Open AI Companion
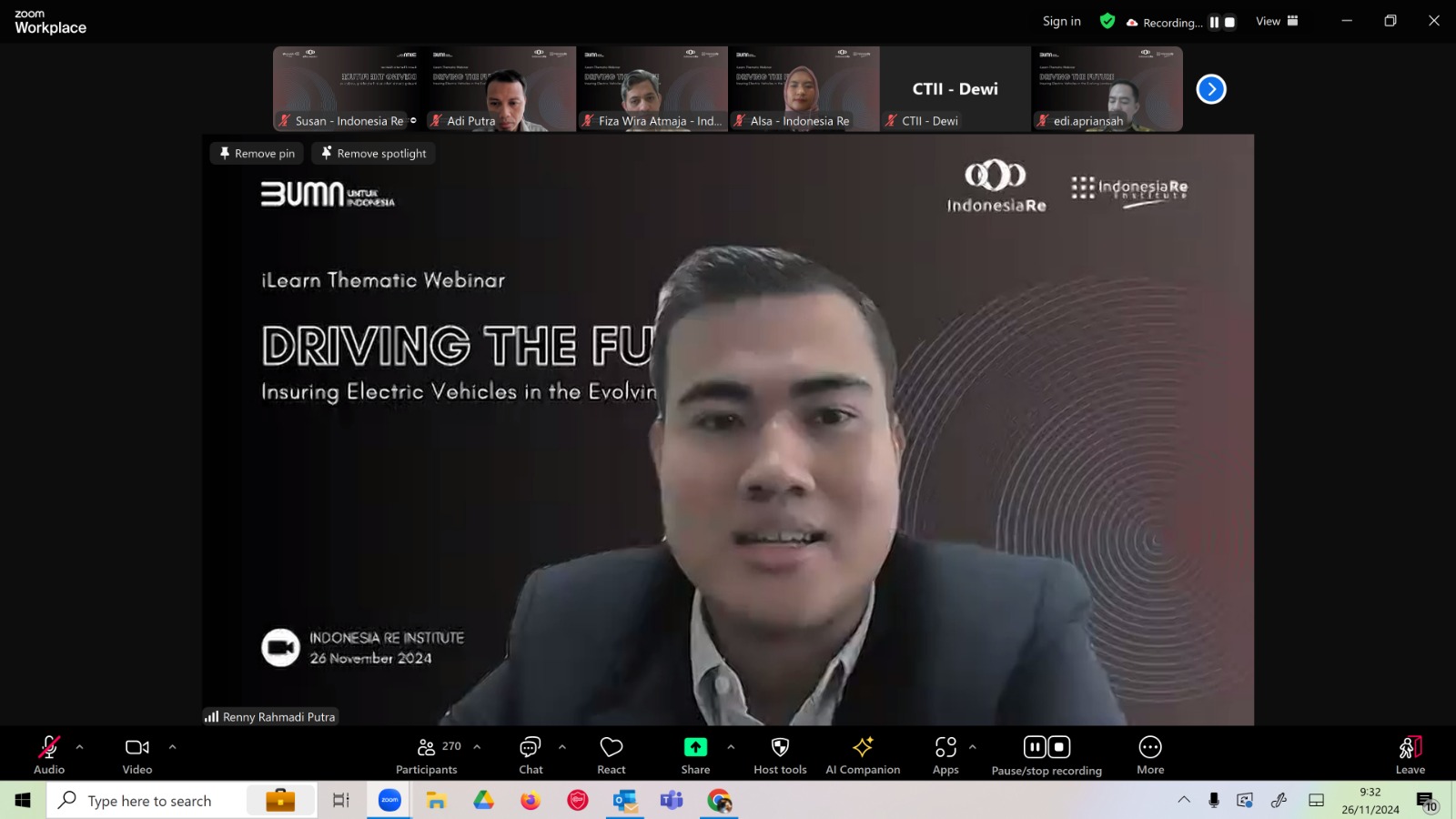Viewport: 1456px width, 819px height. pyautogui.click(x=863, y=755)
